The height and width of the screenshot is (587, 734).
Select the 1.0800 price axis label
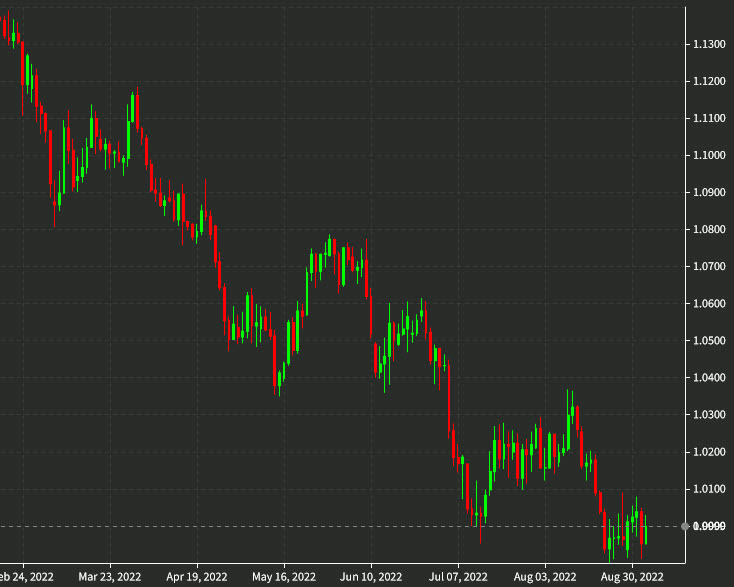709,230
